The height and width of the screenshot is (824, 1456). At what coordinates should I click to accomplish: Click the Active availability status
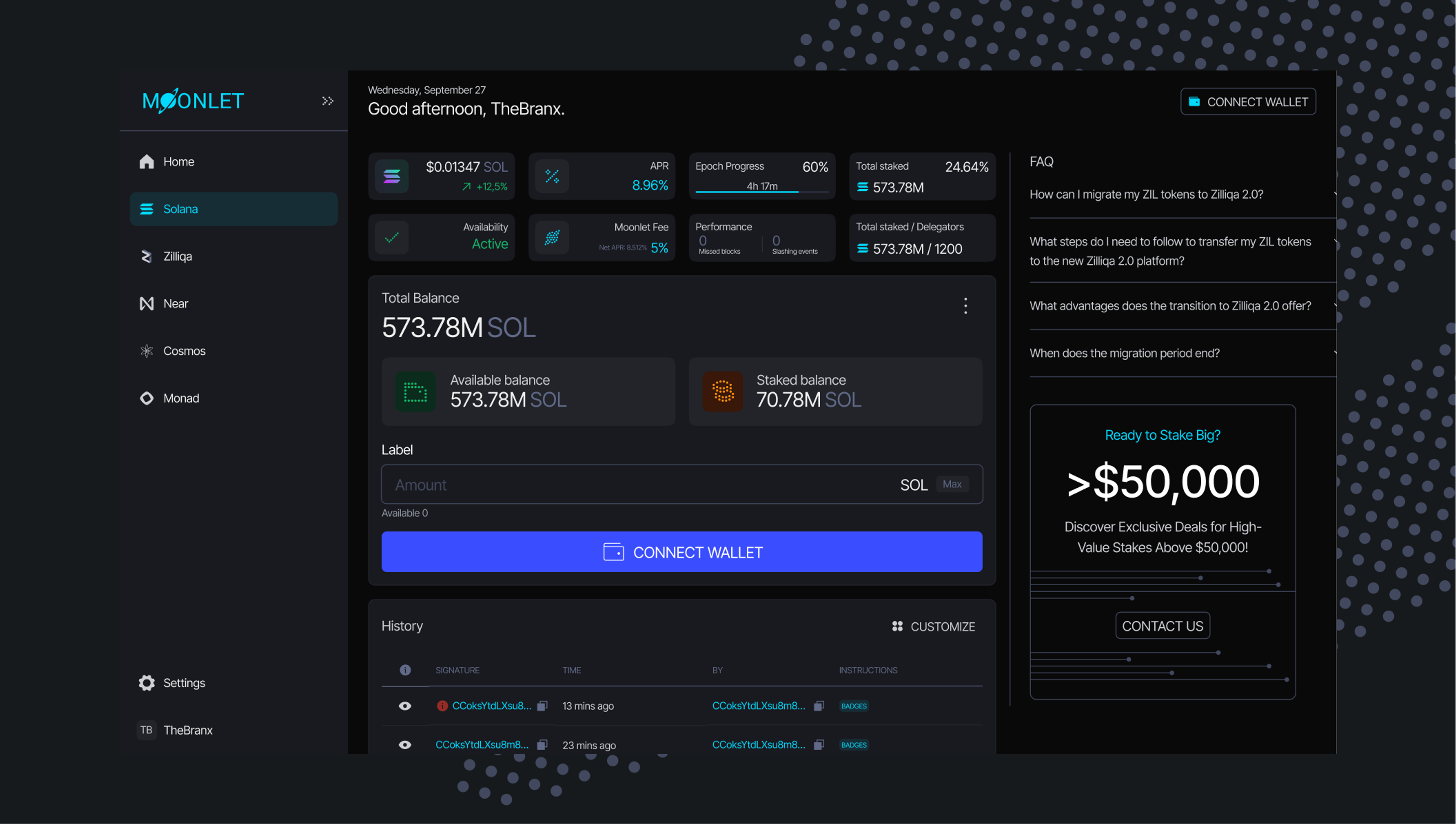[490, 244]
